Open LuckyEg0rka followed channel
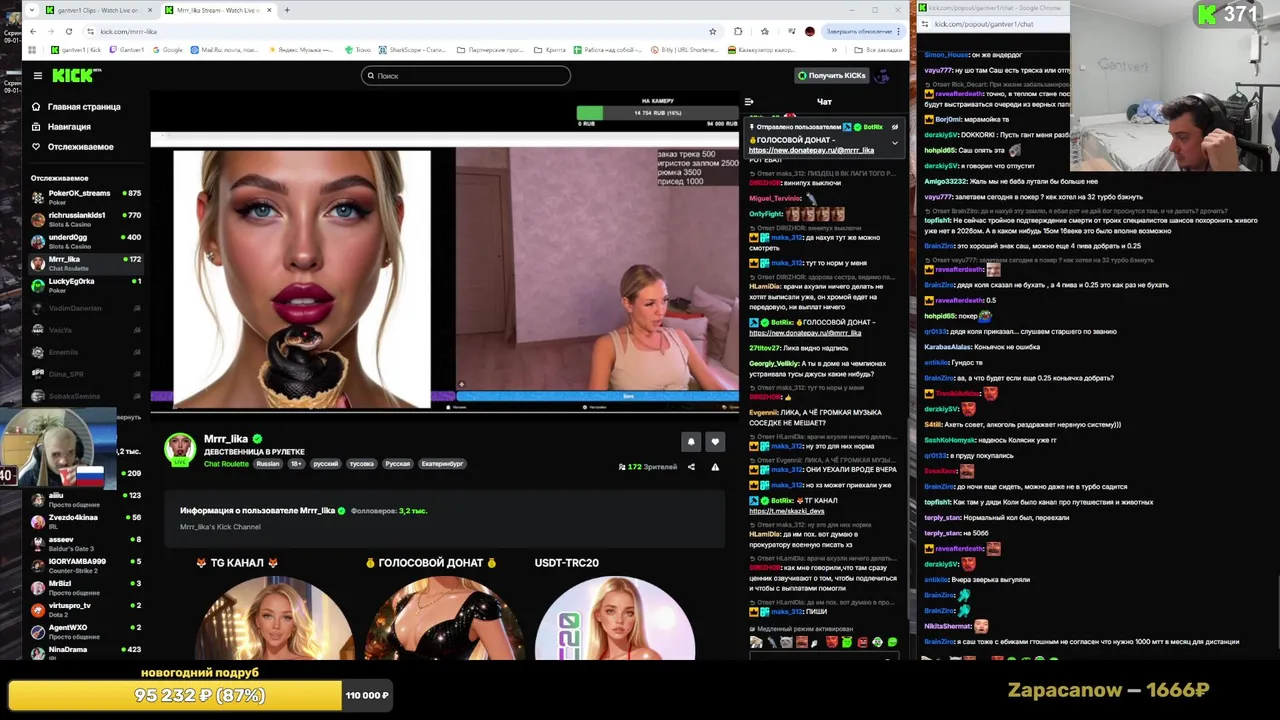This screenshot has width=1280, height=720. click(86, 285)
